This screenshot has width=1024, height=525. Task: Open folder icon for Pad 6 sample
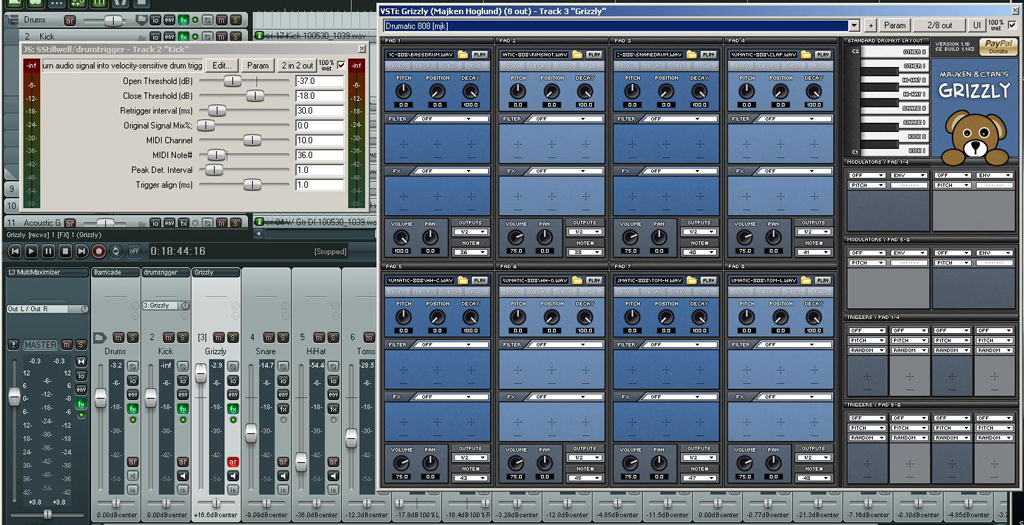click(577, 280)
